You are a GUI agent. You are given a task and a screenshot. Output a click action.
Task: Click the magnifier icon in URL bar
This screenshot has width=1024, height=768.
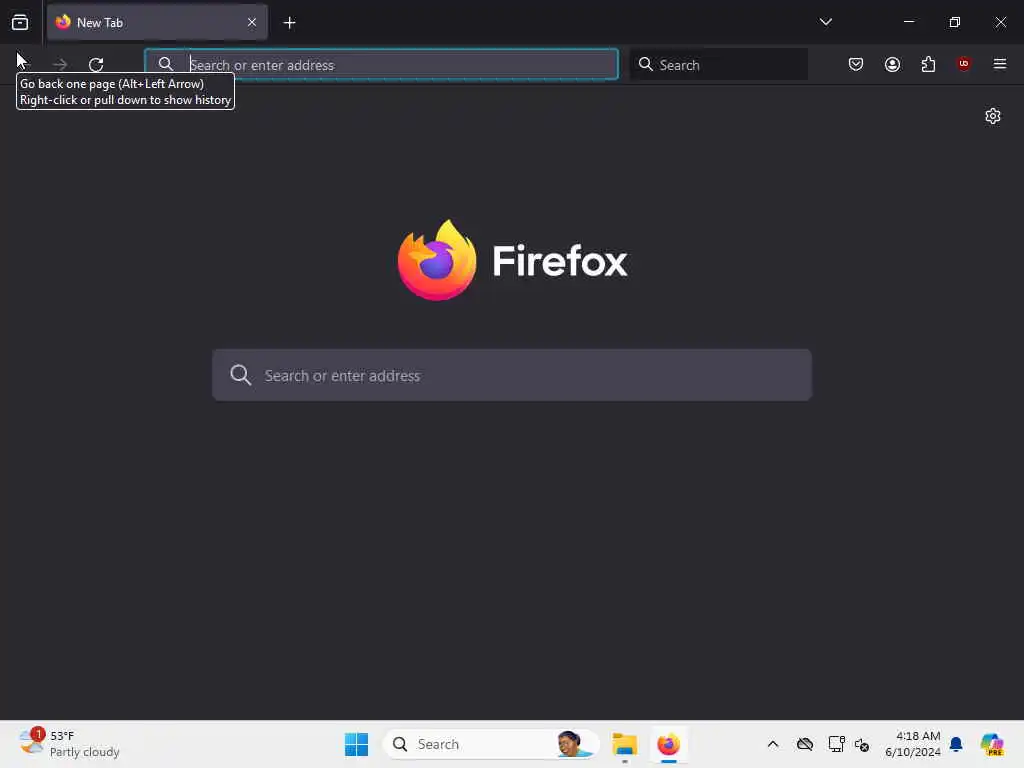166,64
